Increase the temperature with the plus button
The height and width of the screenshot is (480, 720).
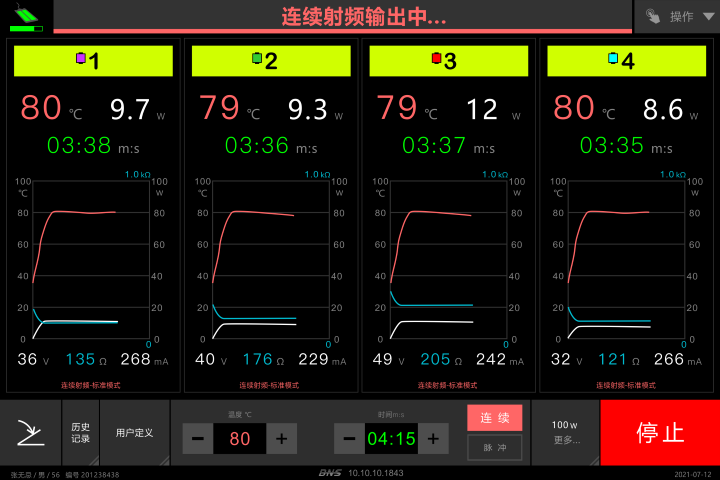click(x=281, y=439)
